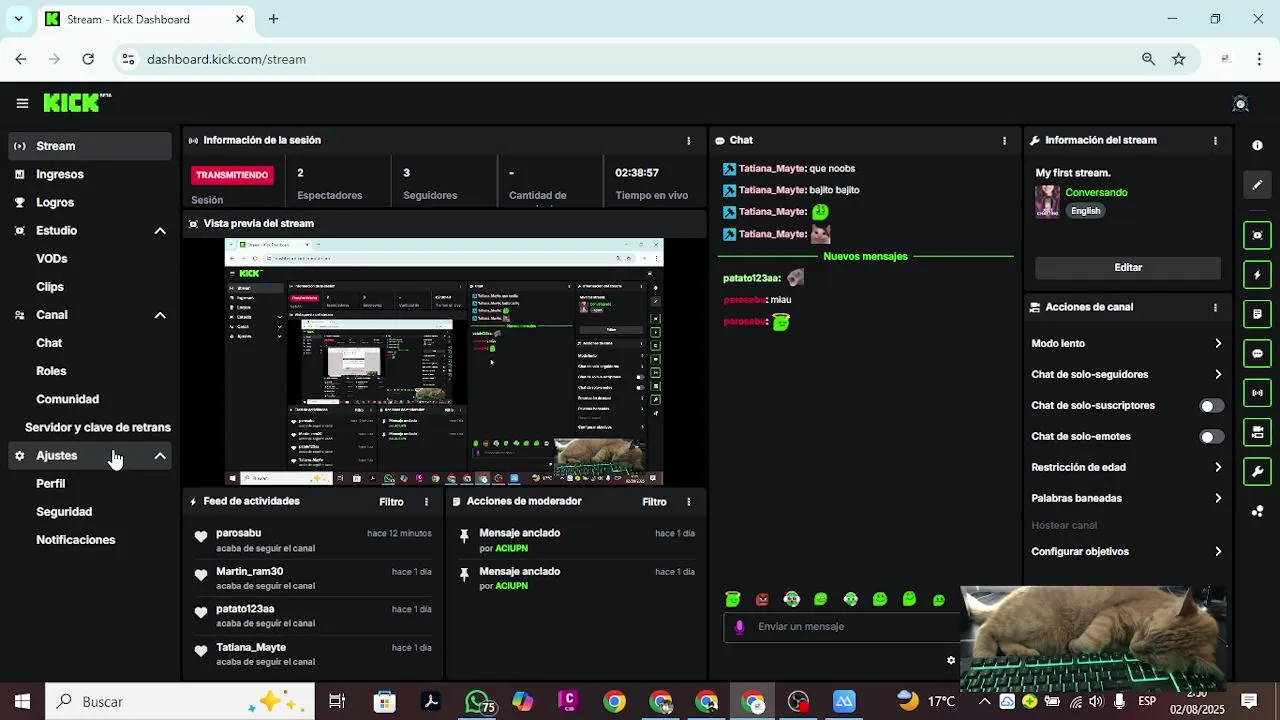Collapse the Canal sidebar section

click(x=160, y=315)
